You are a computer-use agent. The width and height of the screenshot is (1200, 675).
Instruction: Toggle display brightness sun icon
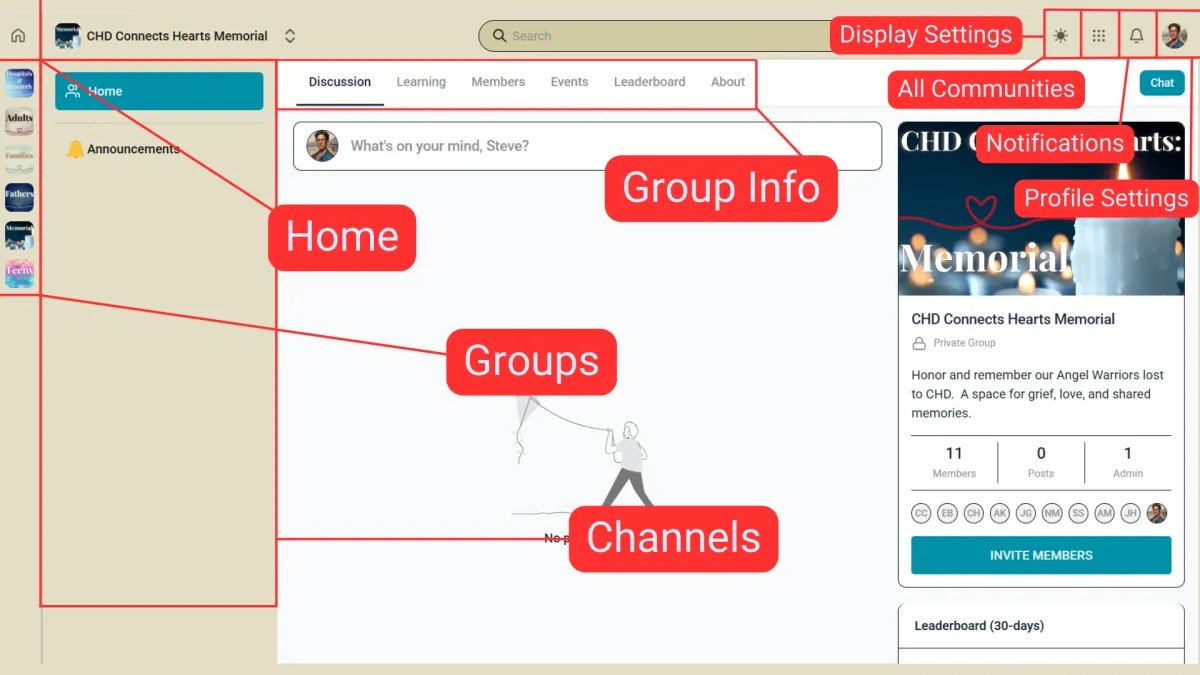click(x=1060, y=36)
